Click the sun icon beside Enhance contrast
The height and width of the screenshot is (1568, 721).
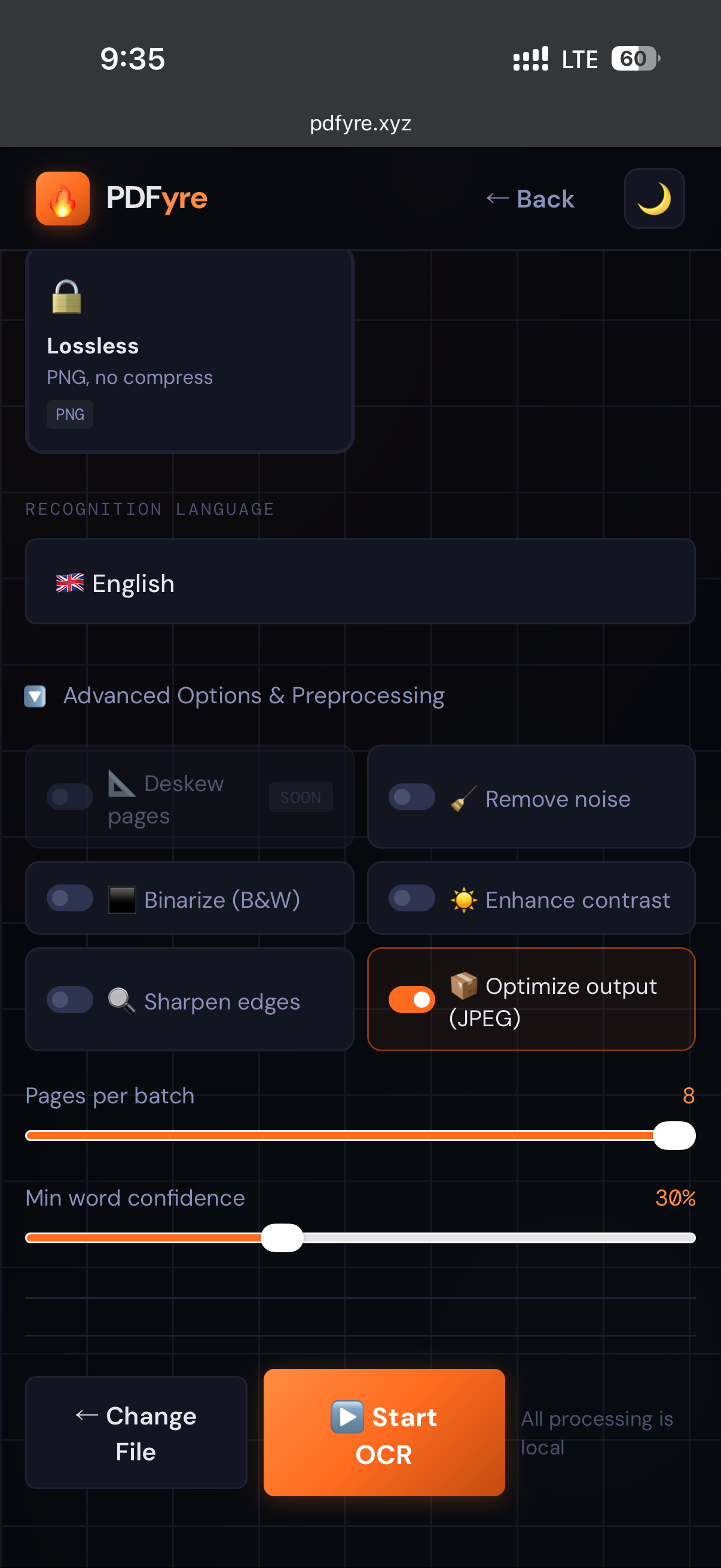point(464,899)
